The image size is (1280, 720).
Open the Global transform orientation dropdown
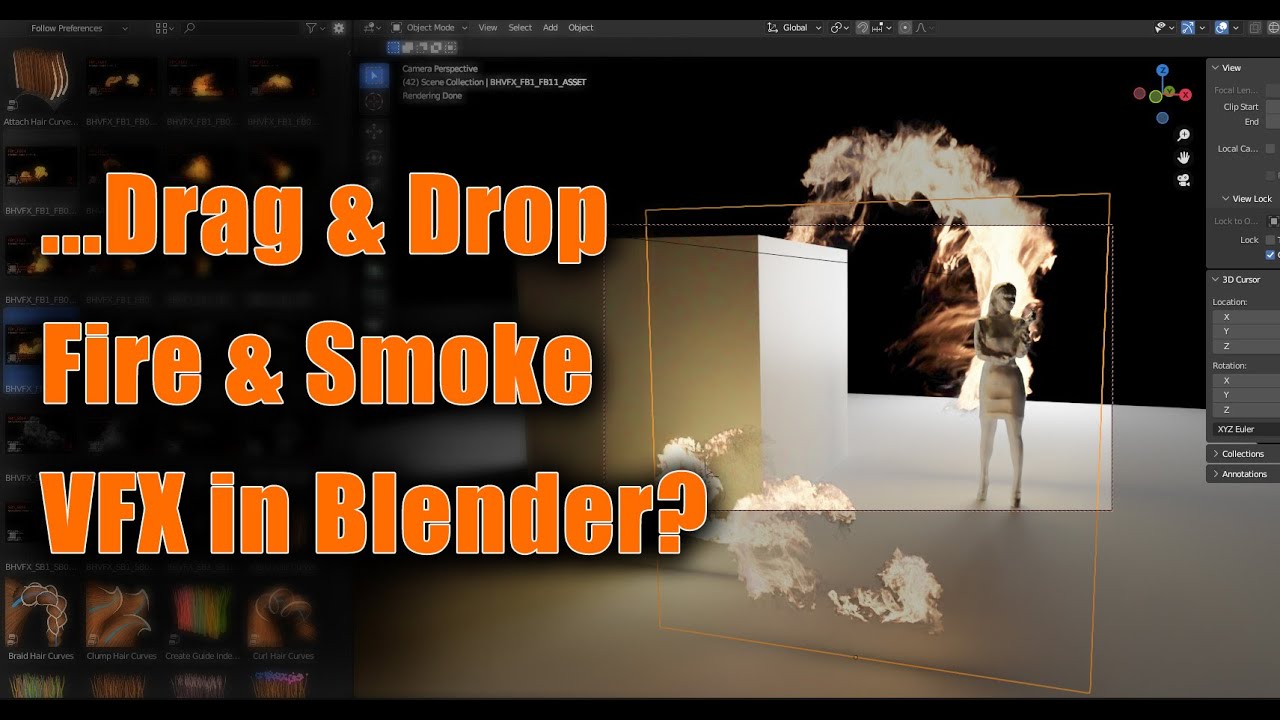tap(794, 28)
